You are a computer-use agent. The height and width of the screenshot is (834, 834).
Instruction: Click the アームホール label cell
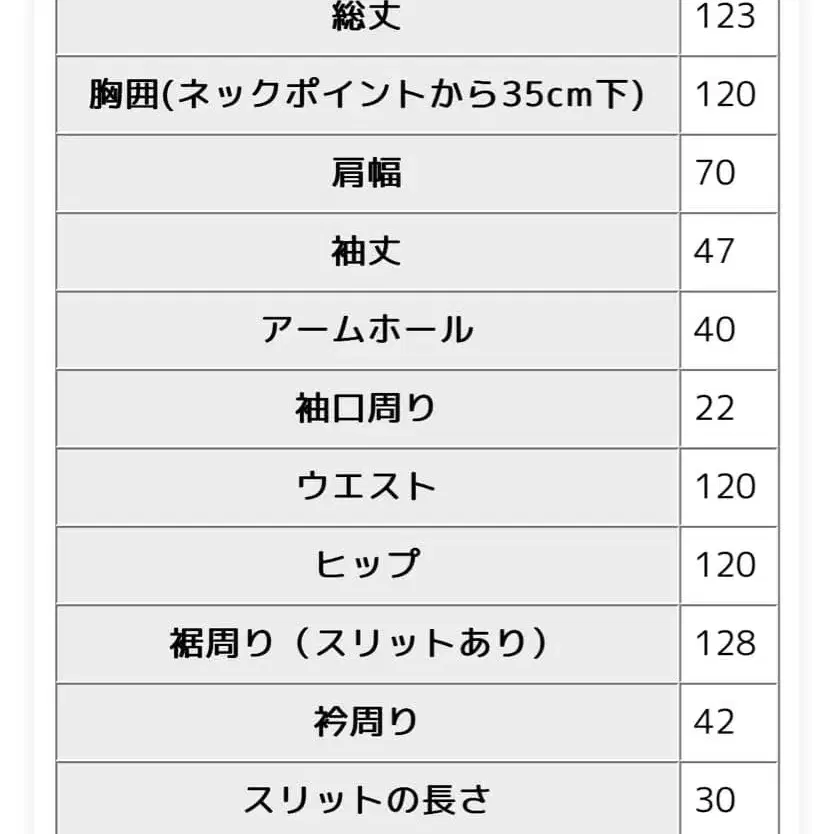pos(368,330)
